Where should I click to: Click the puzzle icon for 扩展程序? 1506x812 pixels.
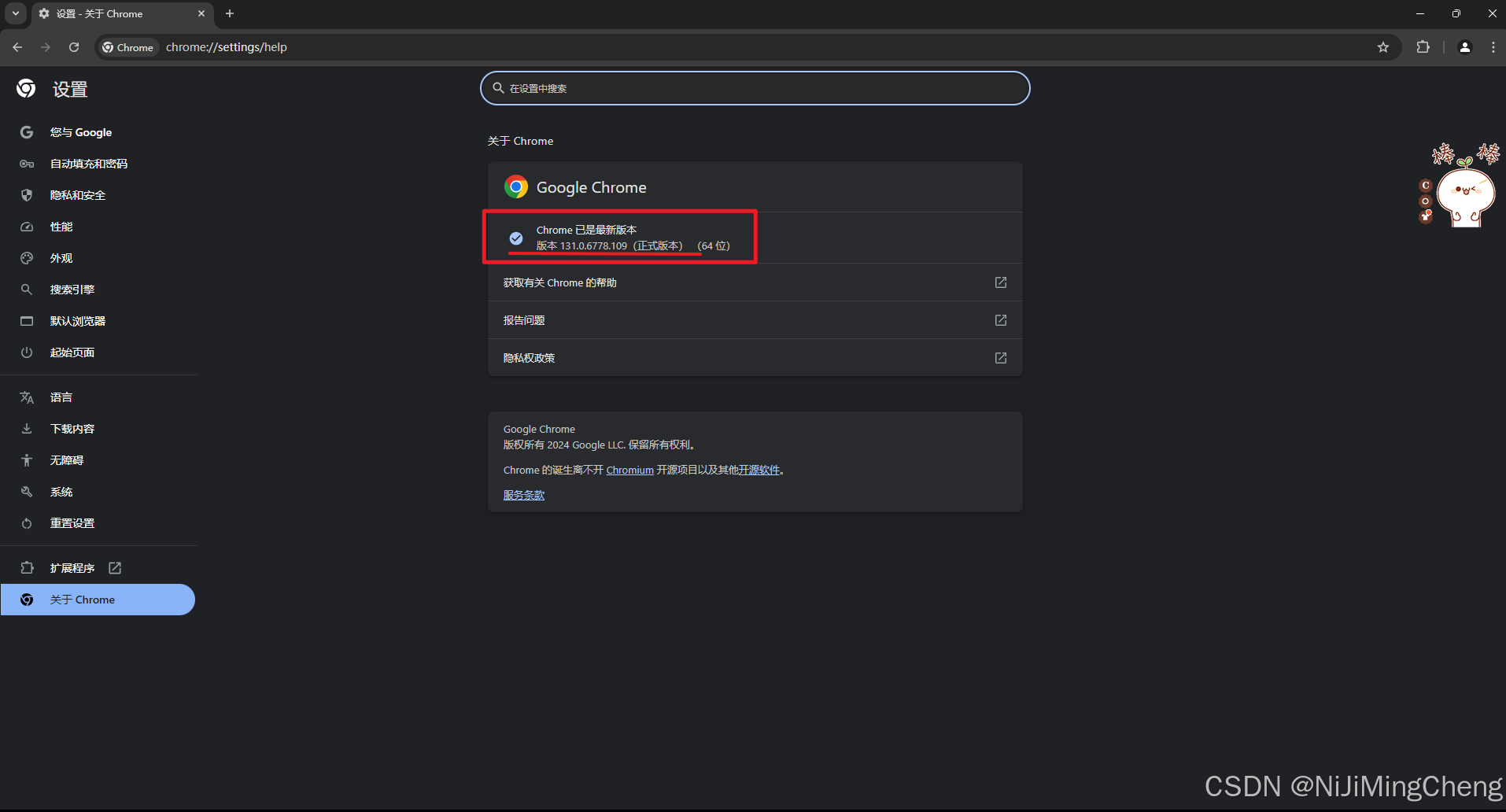27,568
